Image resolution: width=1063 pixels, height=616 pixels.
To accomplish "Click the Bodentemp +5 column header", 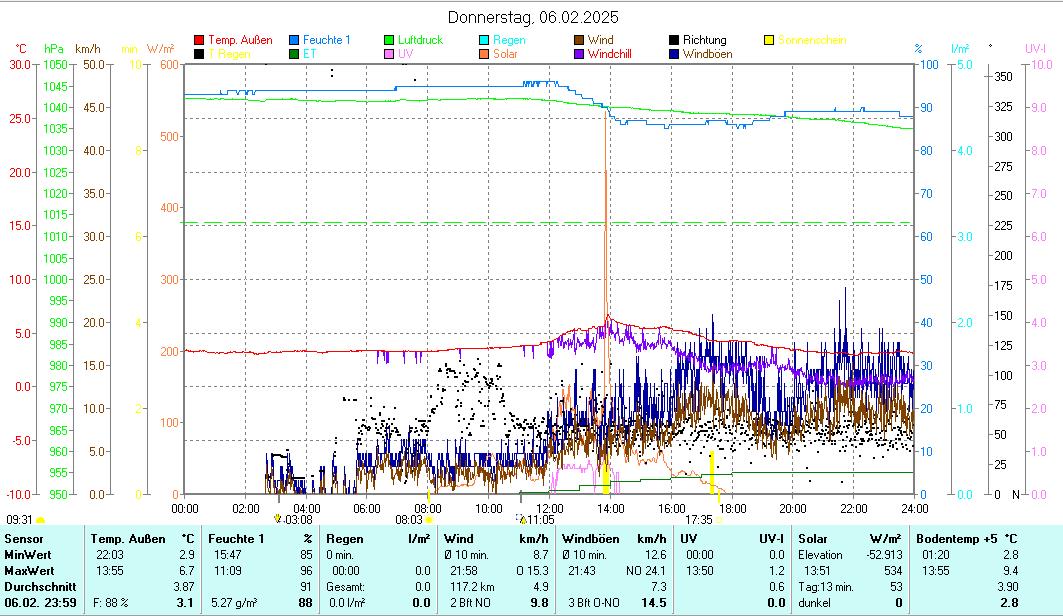I will click(x=950, y=539).
